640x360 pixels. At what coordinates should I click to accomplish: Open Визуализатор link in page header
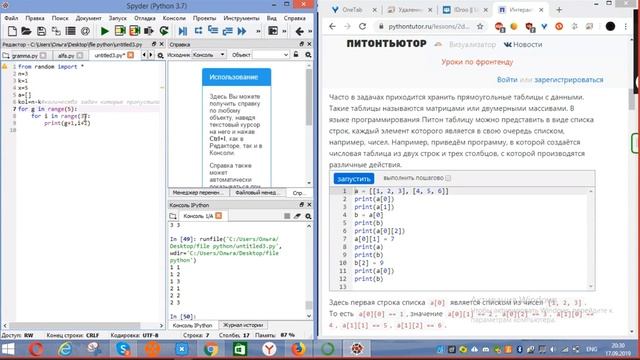472,44
